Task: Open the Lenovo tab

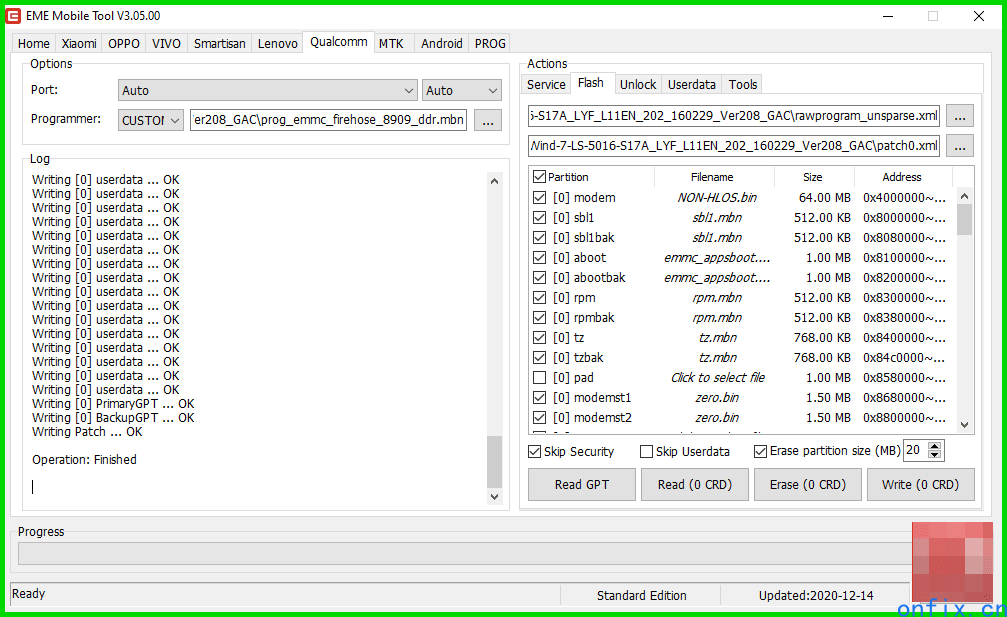Action: click(x=277, y=44)
